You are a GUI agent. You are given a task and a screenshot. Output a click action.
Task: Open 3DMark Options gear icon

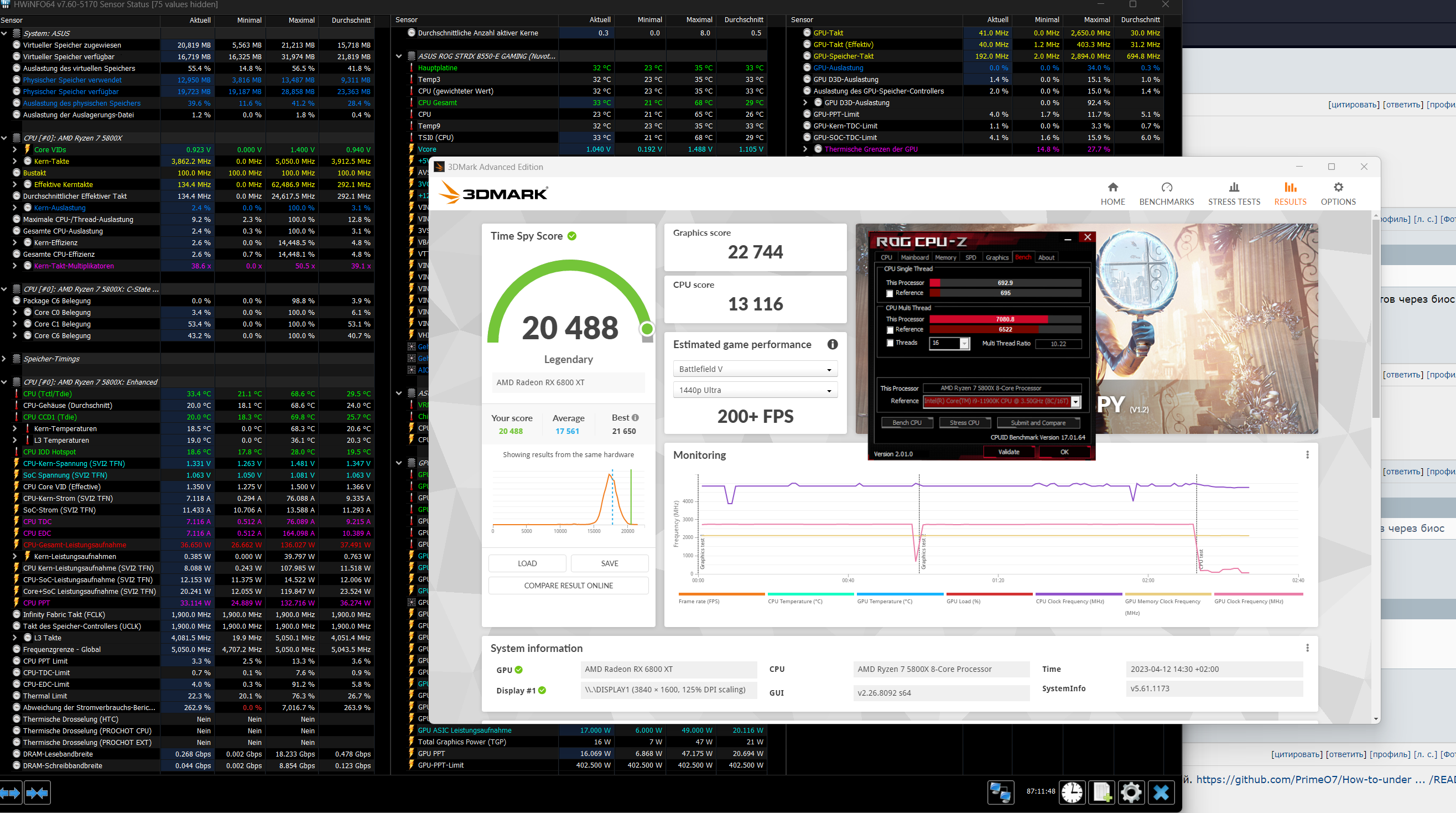click(x=1338, y=188)
